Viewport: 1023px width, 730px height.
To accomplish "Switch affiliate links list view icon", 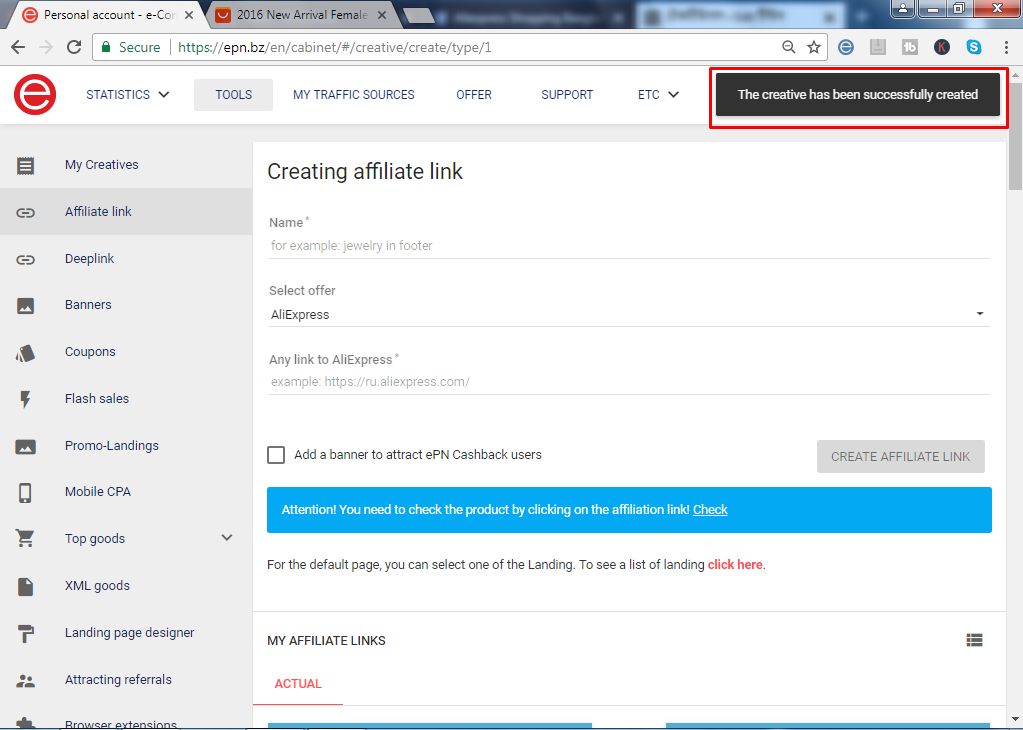I will [974, 640].
